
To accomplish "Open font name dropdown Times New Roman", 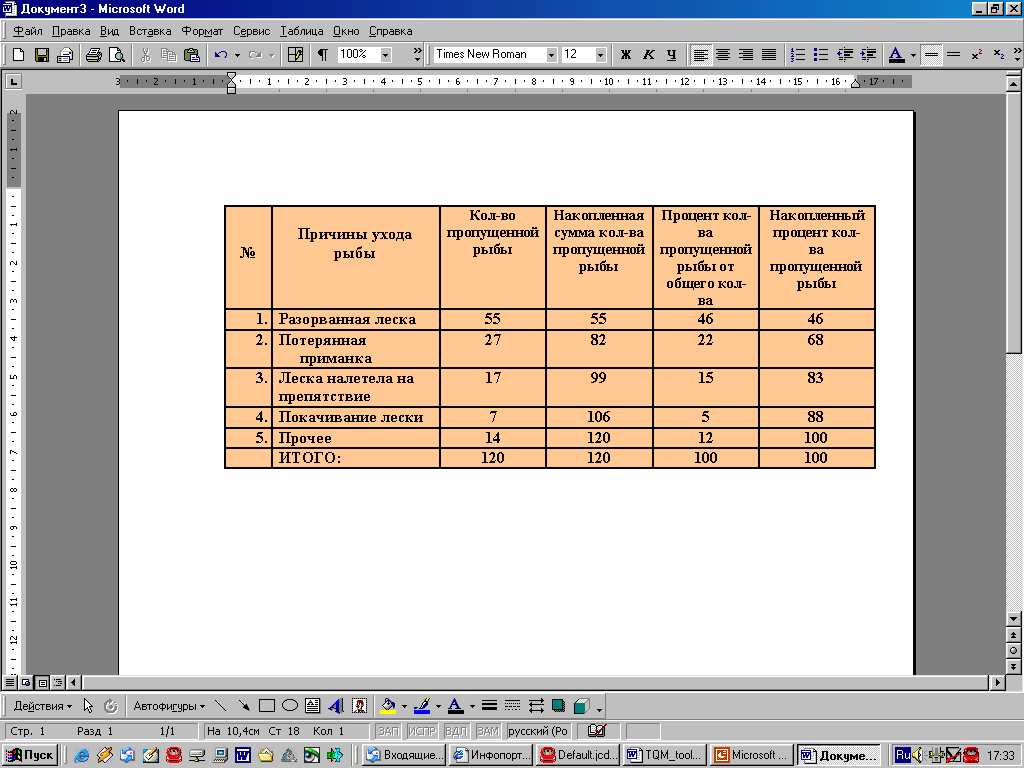I will [551, 55].
